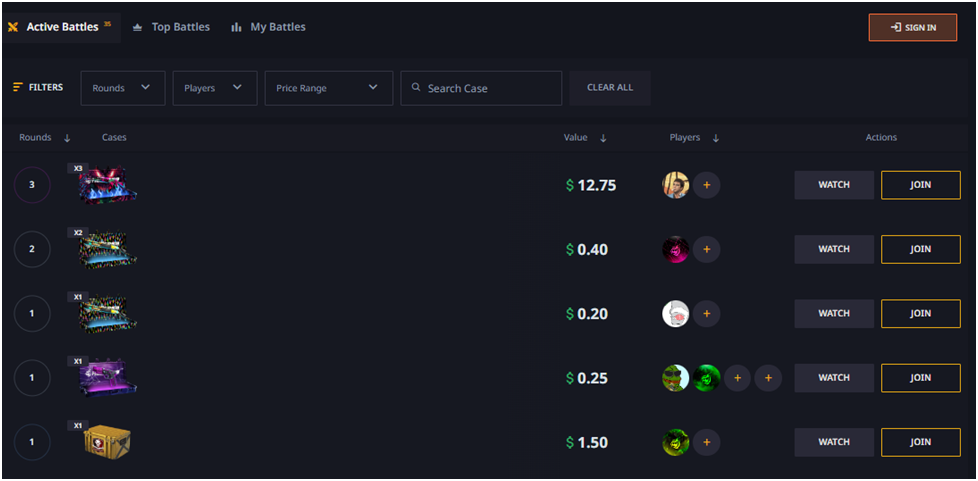Watch the $1.50 battle
Screen dimensions: 978x481
coord(834,442)
